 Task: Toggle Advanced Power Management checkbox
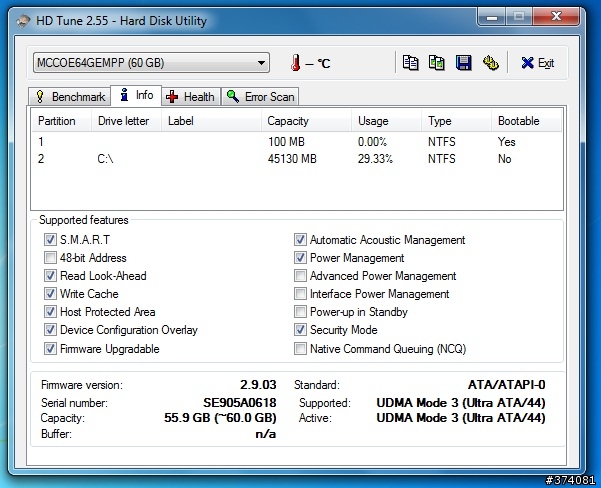[x=300, y=276]
